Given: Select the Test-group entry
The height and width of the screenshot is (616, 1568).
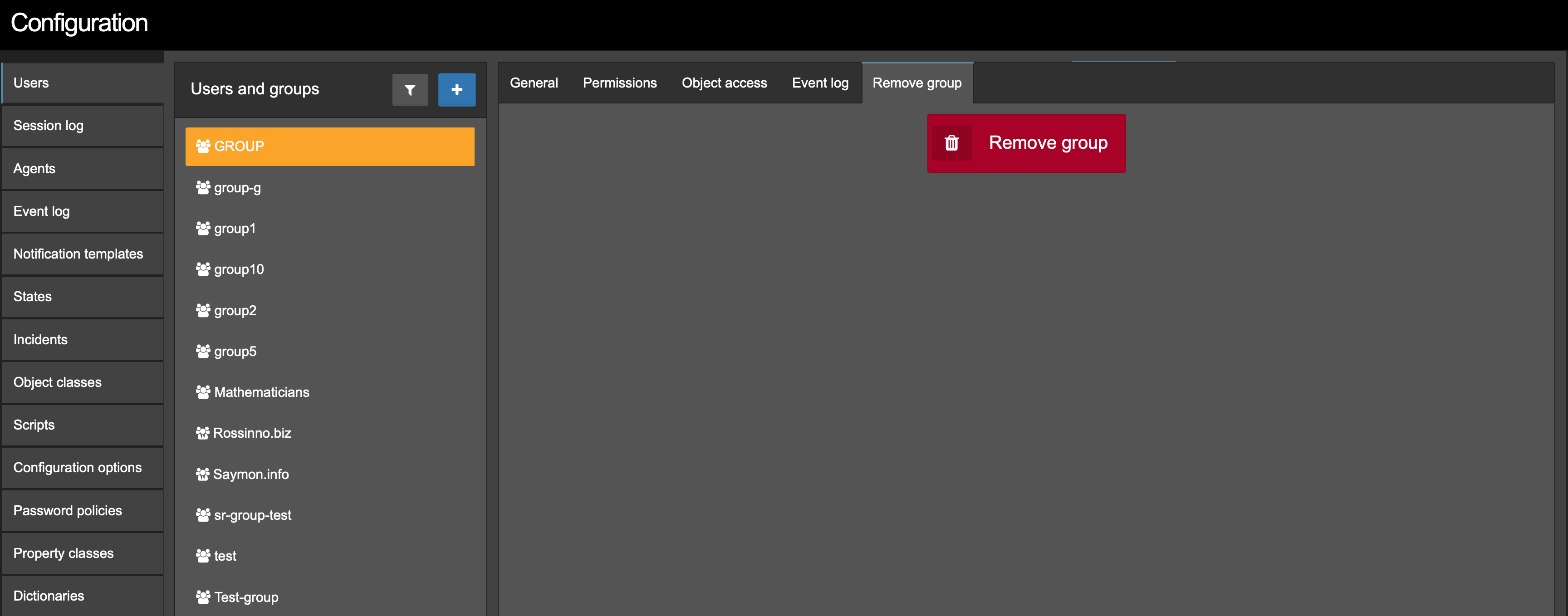Looking at the screenshot, I should (330, 597).
